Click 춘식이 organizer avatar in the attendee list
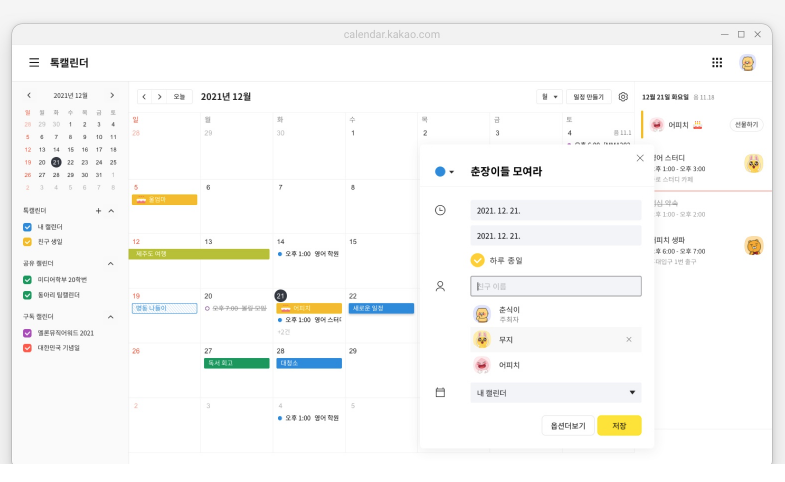The image size is (785, 482). 482,314
